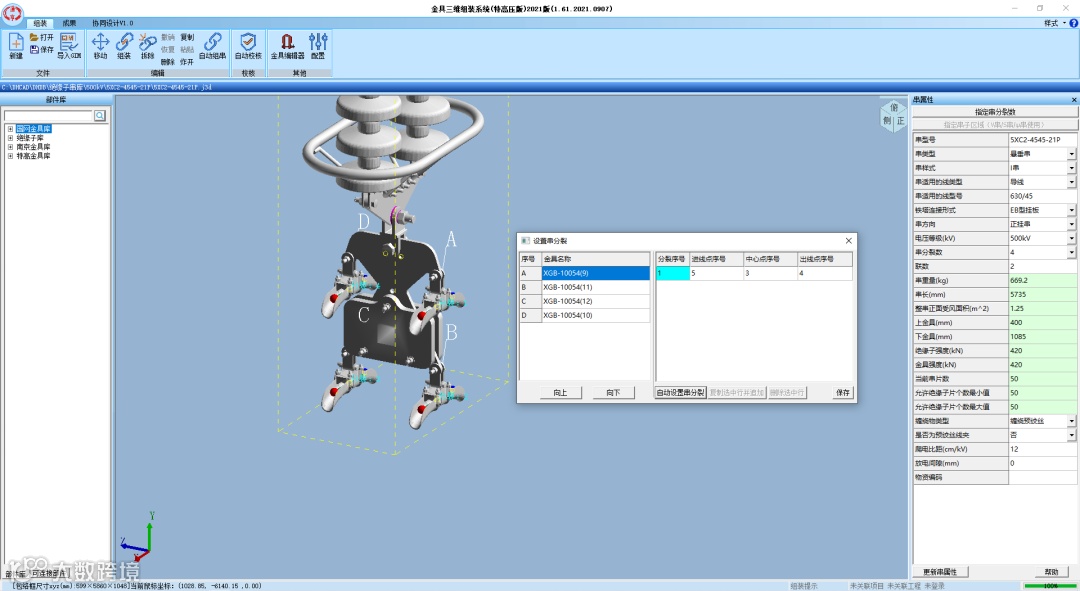Viewport: 1080px width, 591px height.
Task: Click the 向上 button in dialog
Action: (x=560, y=393)
